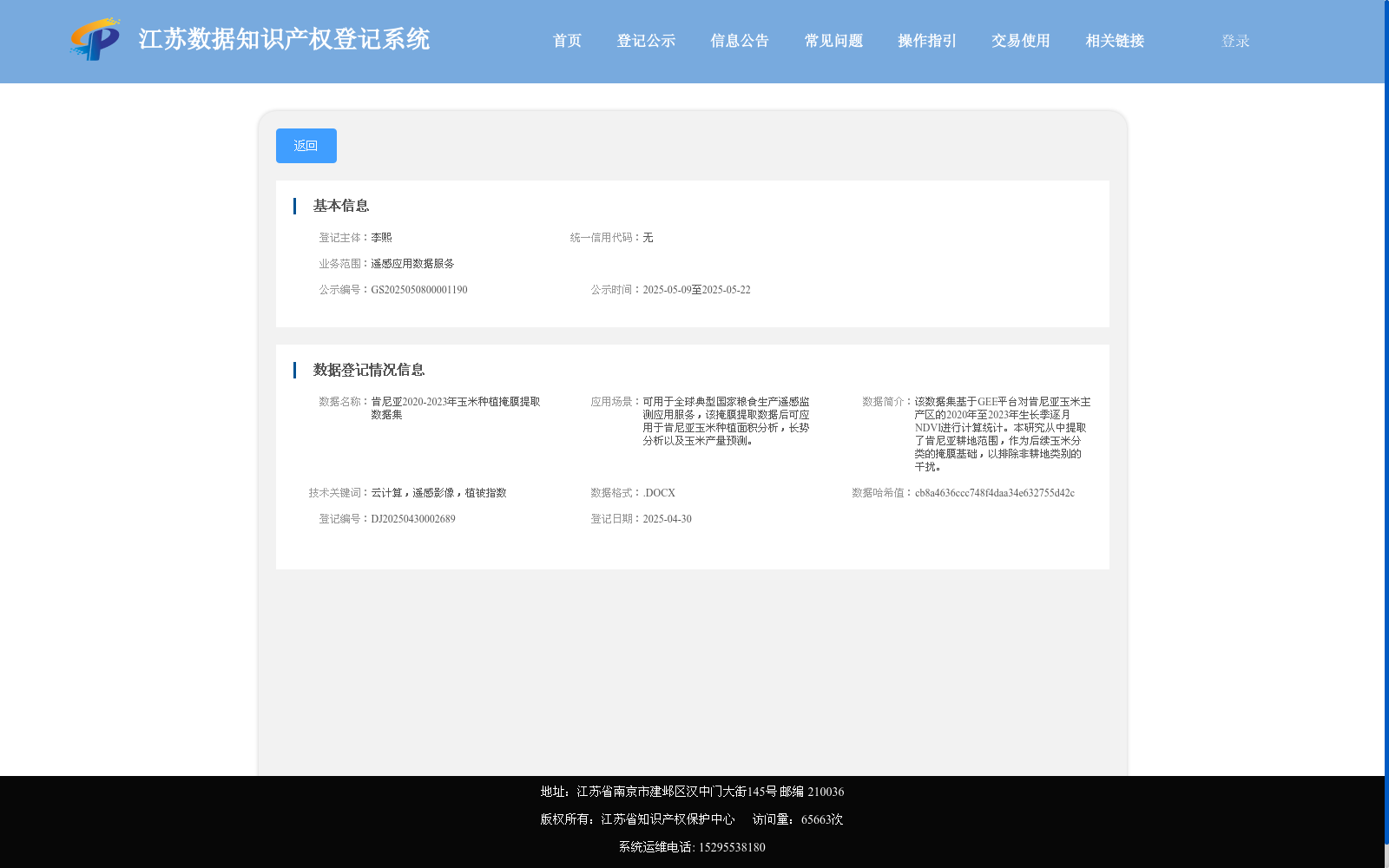1389x868 pixels.
Task: Select the hash value cb8a4636ccc748f4daa34e632755d42c
Action: click(x=995, y=493)
